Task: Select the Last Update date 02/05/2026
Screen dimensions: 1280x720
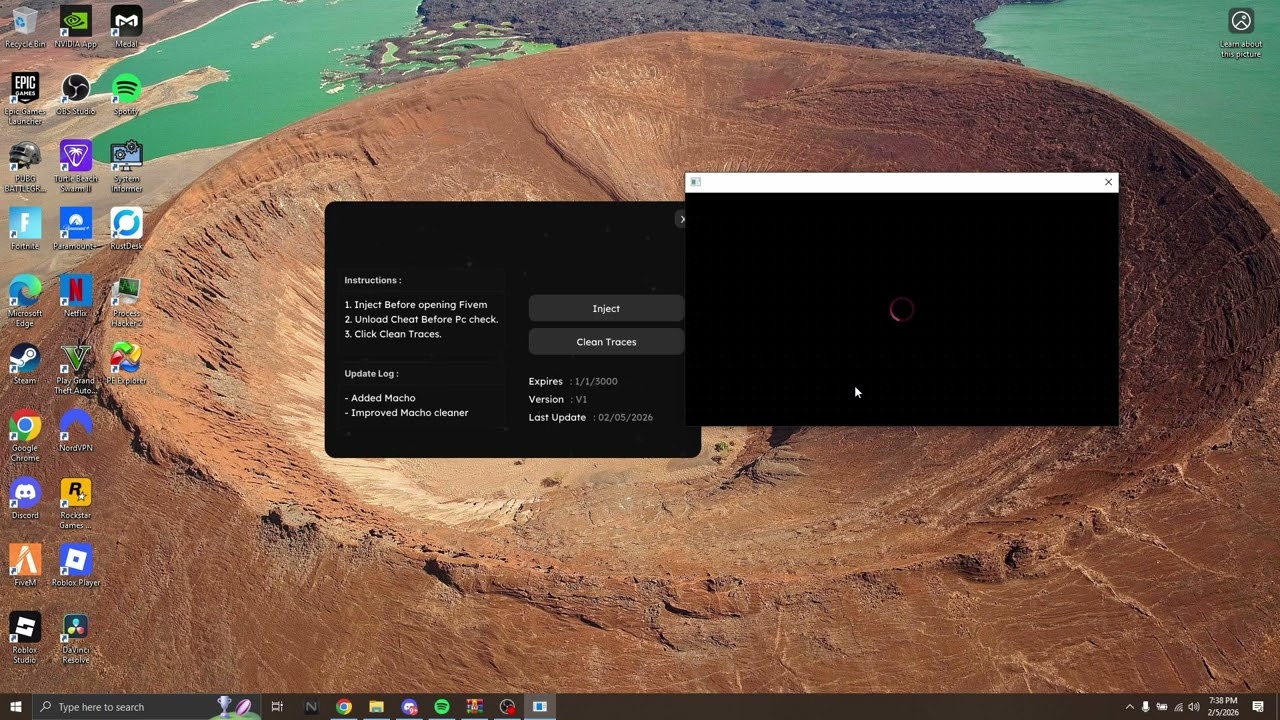Action: click(x=625, y=418)
